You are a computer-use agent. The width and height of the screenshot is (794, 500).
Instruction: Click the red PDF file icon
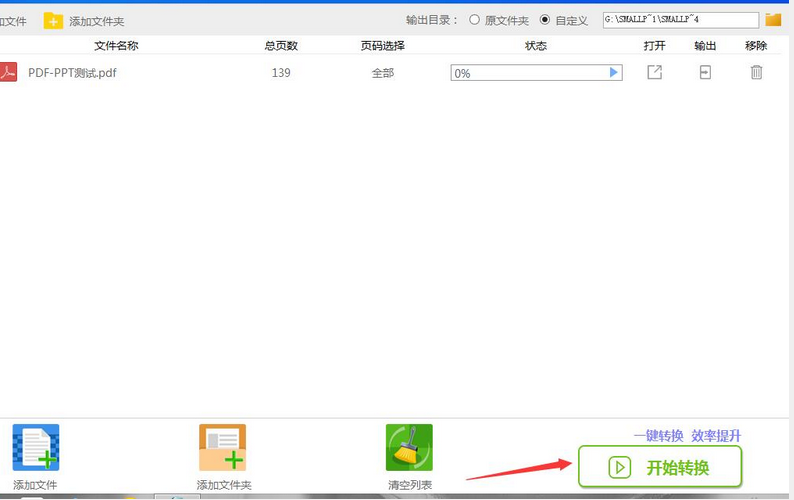(8, 72)
